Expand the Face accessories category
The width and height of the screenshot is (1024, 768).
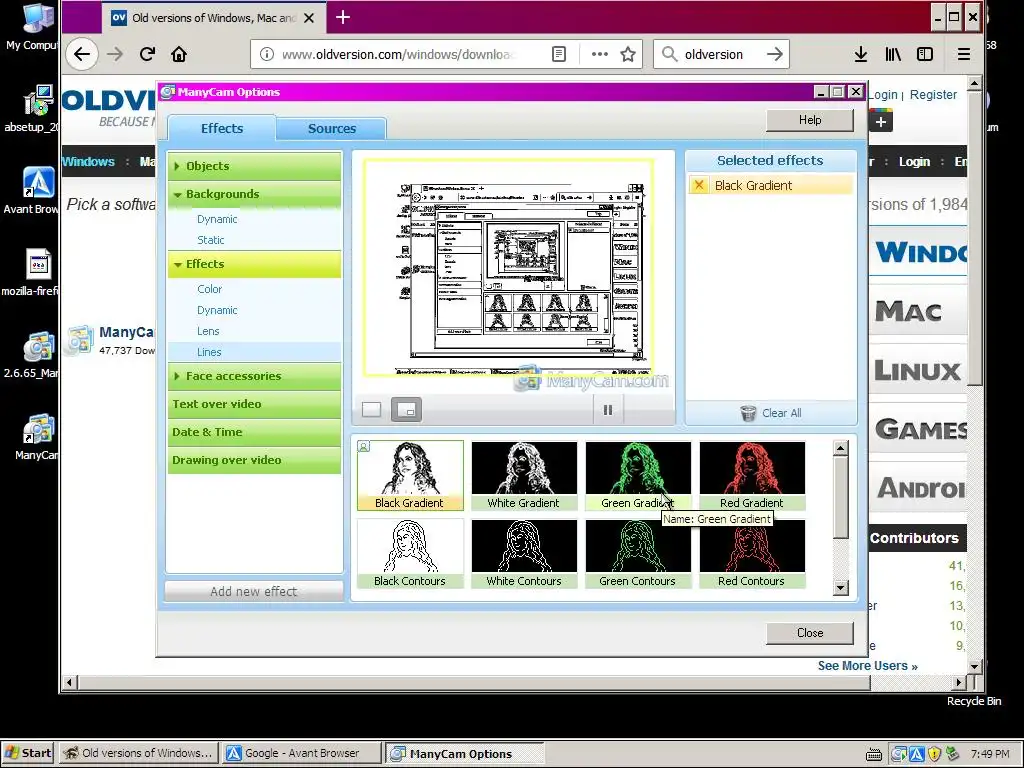click(x=255, y=376)
